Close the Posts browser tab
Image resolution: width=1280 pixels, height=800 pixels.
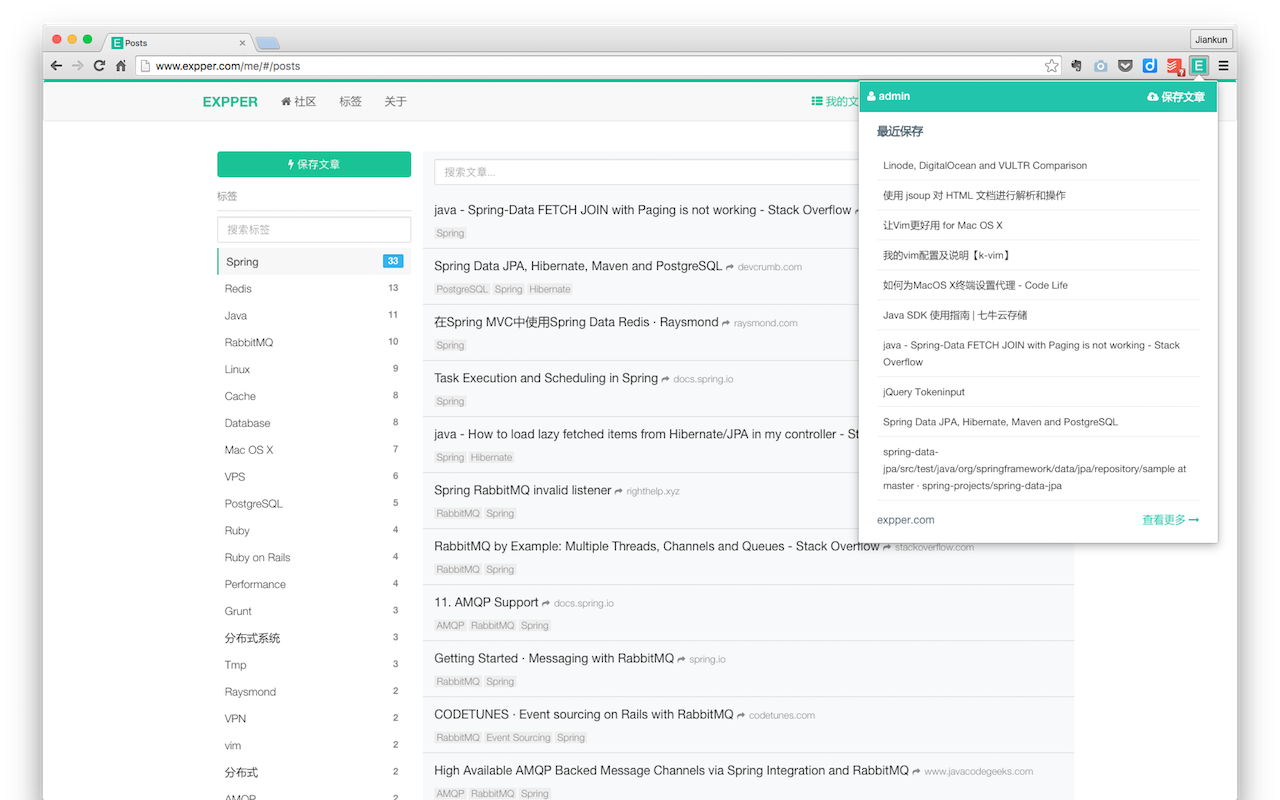[242, 43]
